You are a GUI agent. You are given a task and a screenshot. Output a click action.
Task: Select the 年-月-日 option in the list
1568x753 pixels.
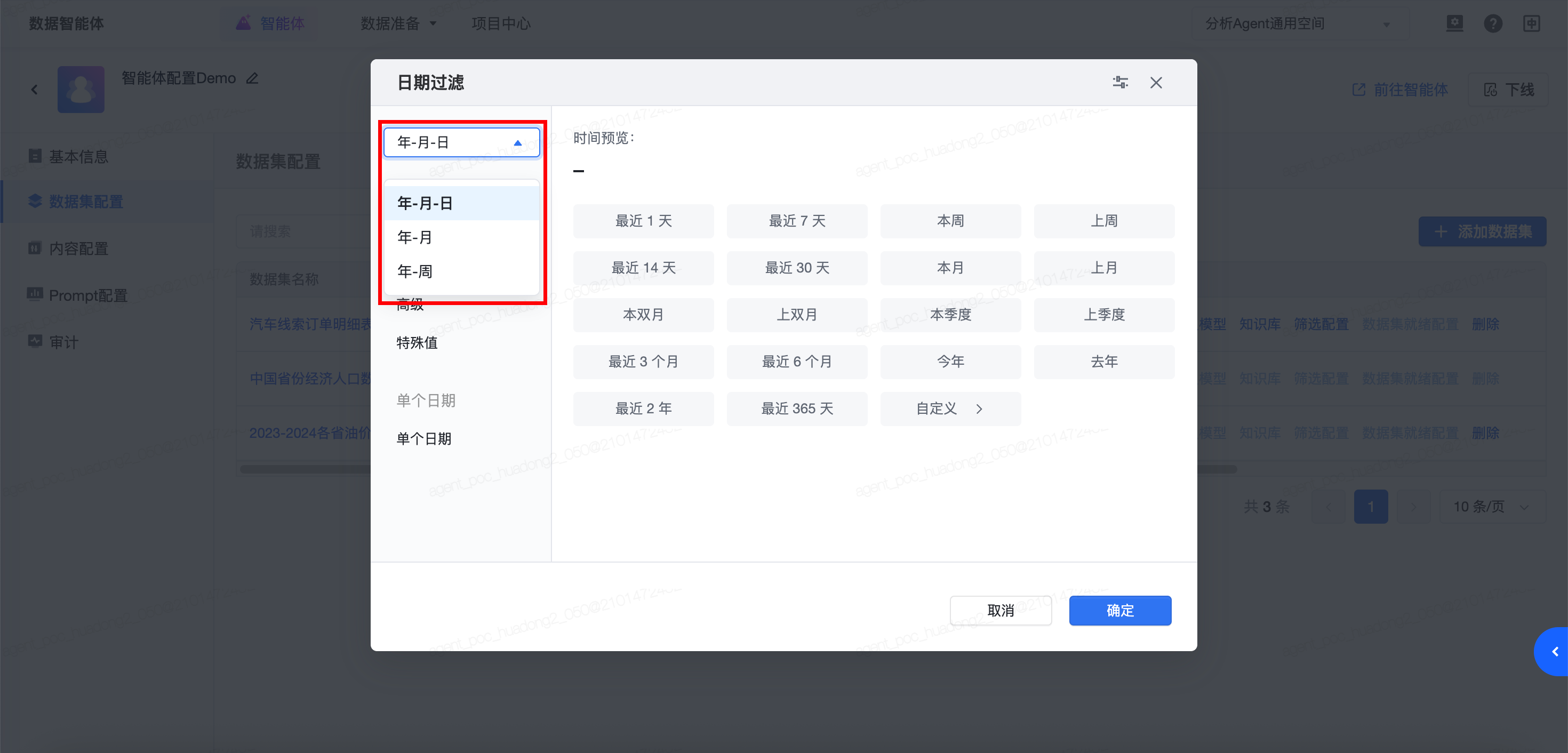click(461, 203)
